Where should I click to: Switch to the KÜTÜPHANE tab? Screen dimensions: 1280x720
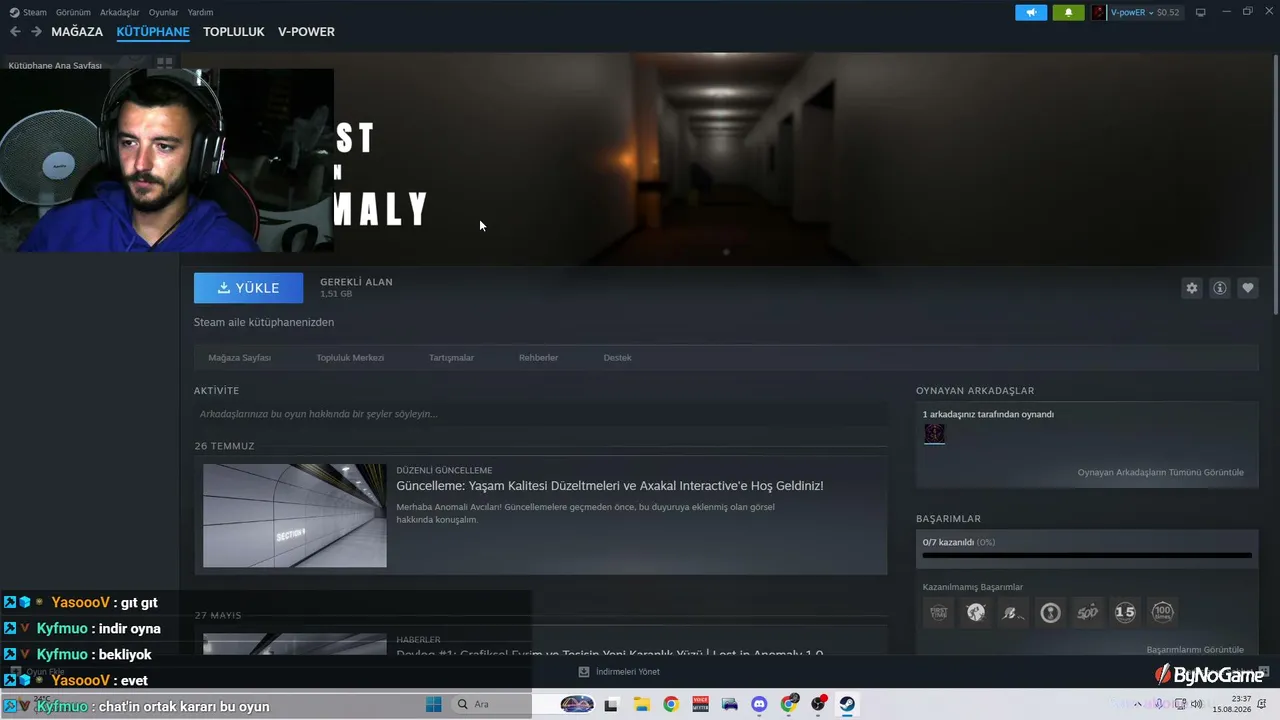pos(153,32)
